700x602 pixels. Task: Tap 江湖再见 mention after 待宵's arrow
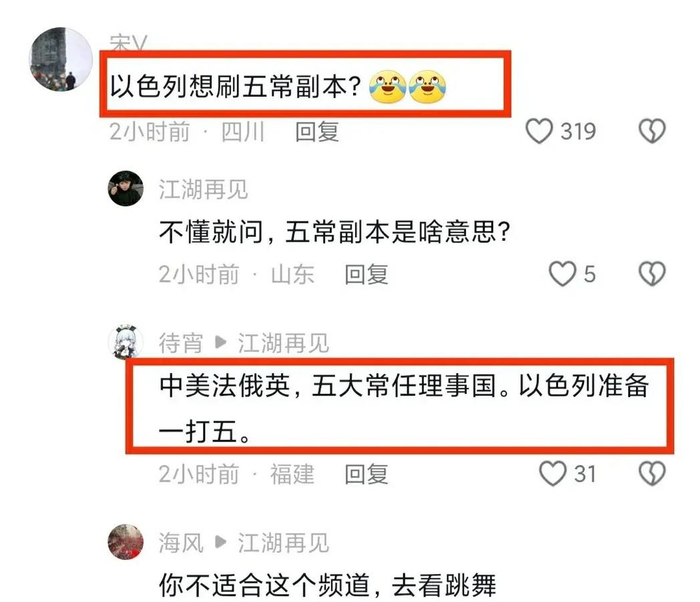click(x=283, y=343)
